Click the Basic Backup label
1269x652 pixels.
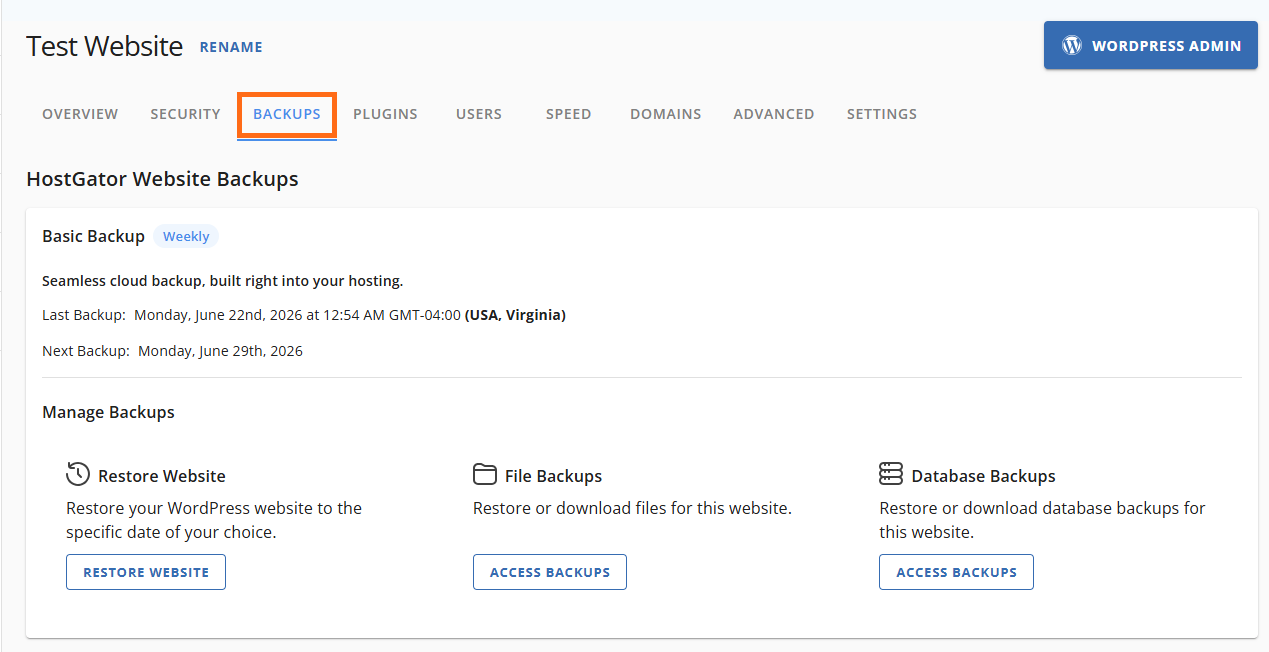click(x=93, y=236)
